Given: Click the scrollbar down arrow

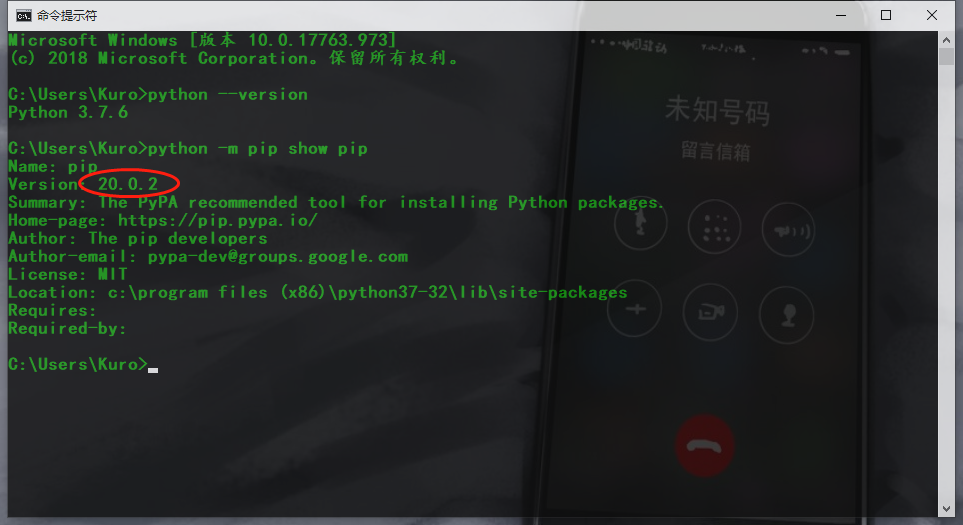Looking at the screenshot, I should coord(946,509).
